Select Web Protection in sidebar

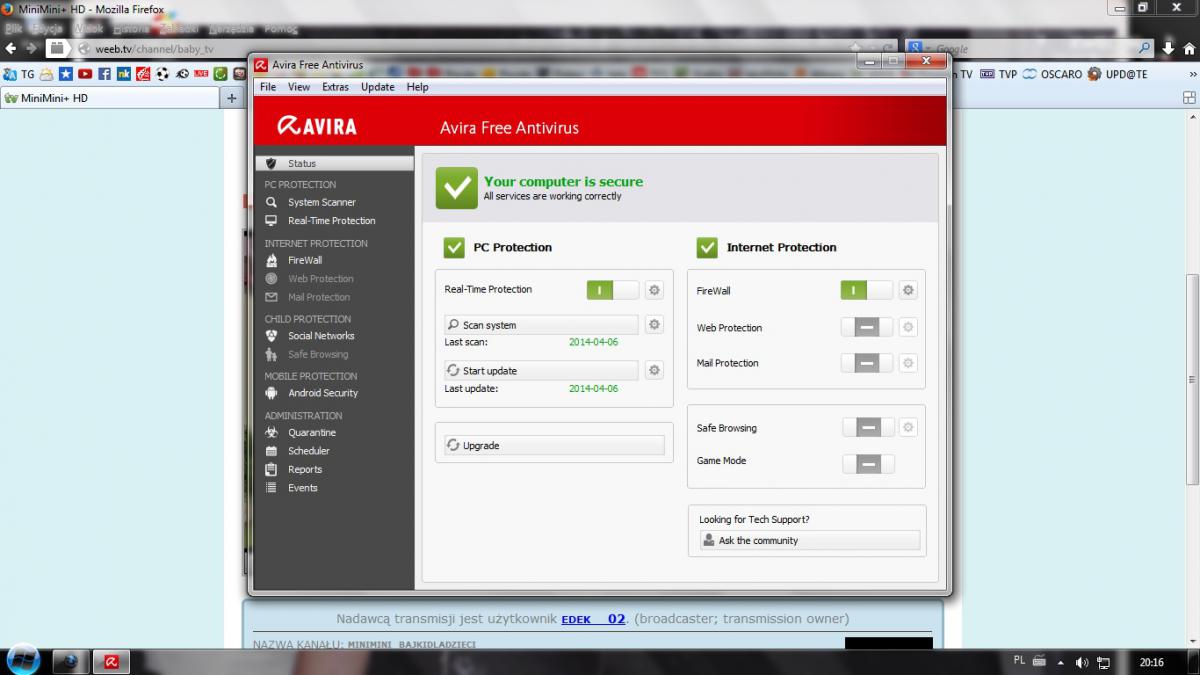coord(321,279)
